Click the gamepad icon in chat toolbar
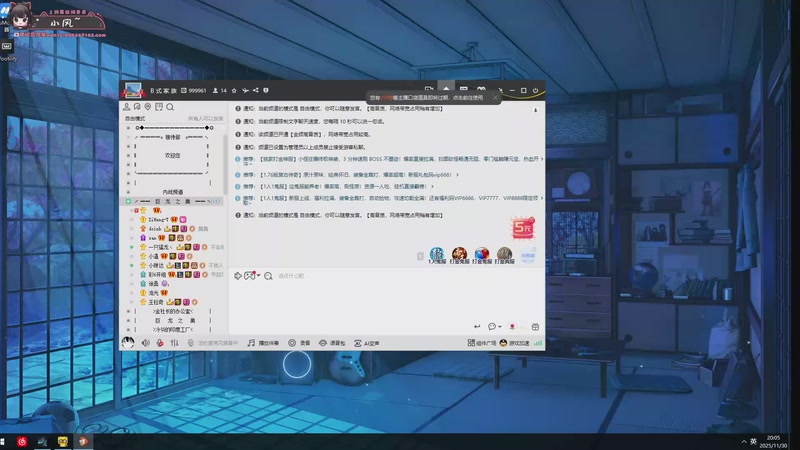The width and height of the screenshot is (800, 450). [249, 276]
